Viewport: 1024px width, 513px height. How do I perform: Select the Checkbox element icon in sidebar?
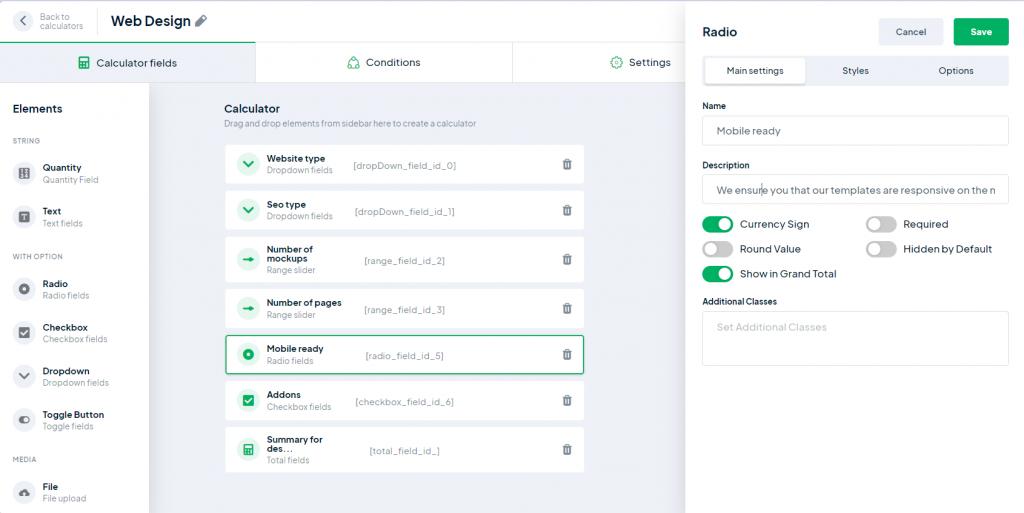coord(24,333)
